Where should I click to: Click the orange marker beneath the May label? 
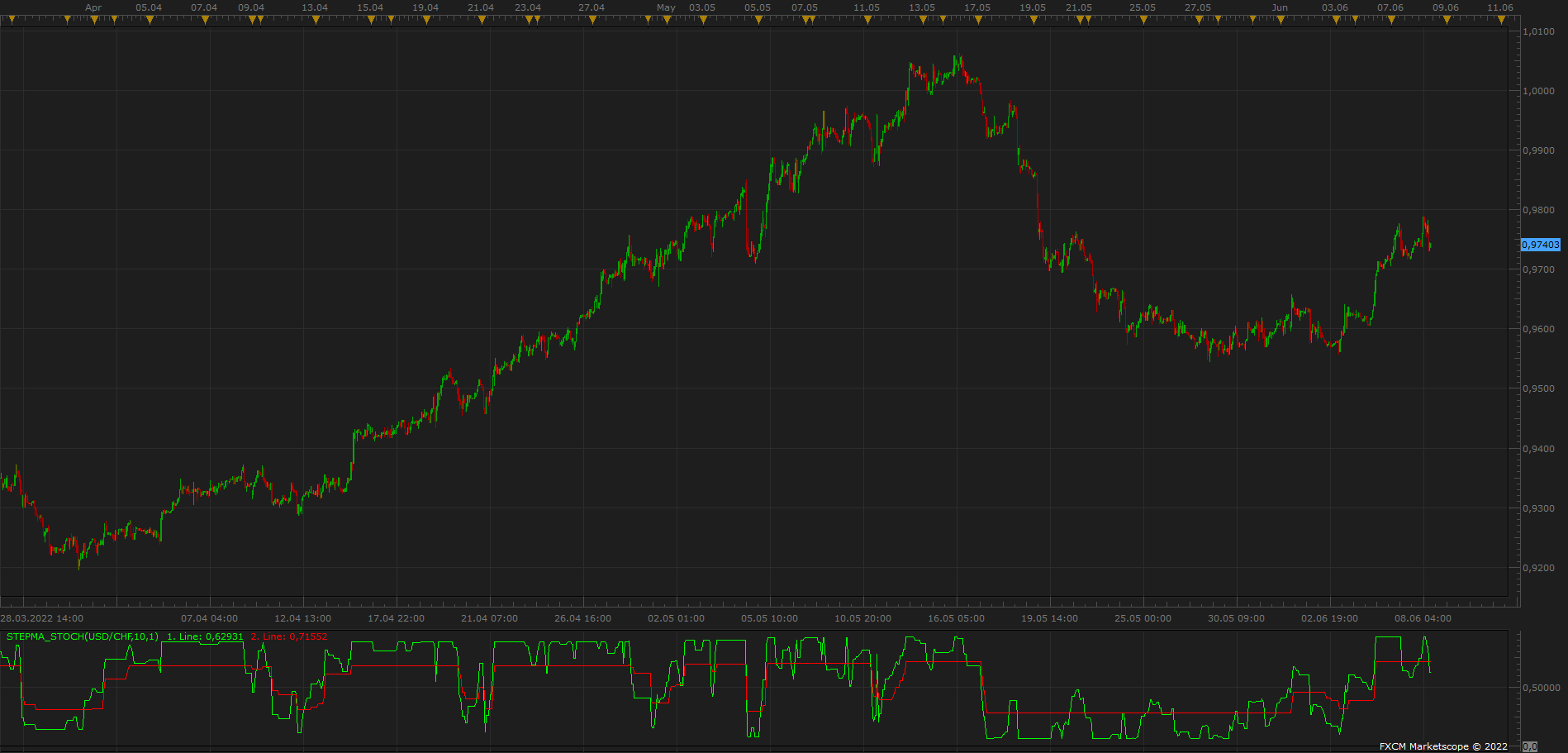[x=667, y=20]
